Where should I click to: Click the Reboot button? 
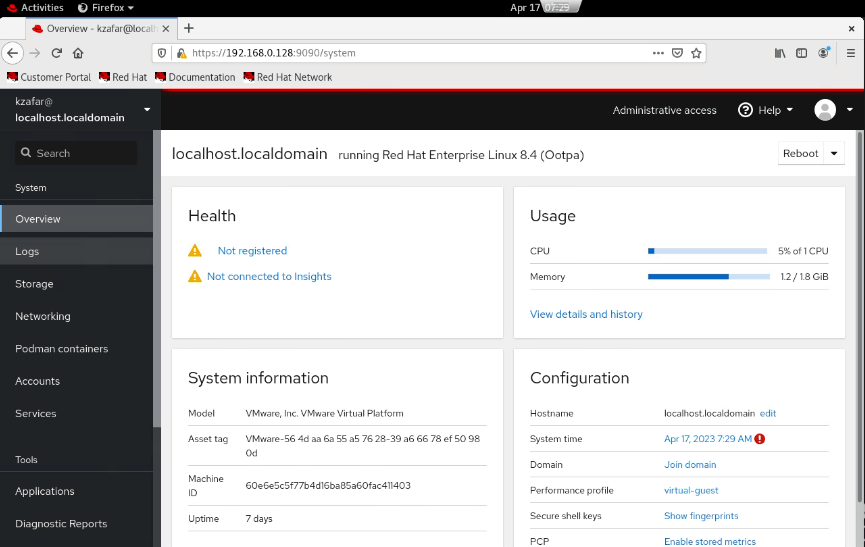click(800, 153)
